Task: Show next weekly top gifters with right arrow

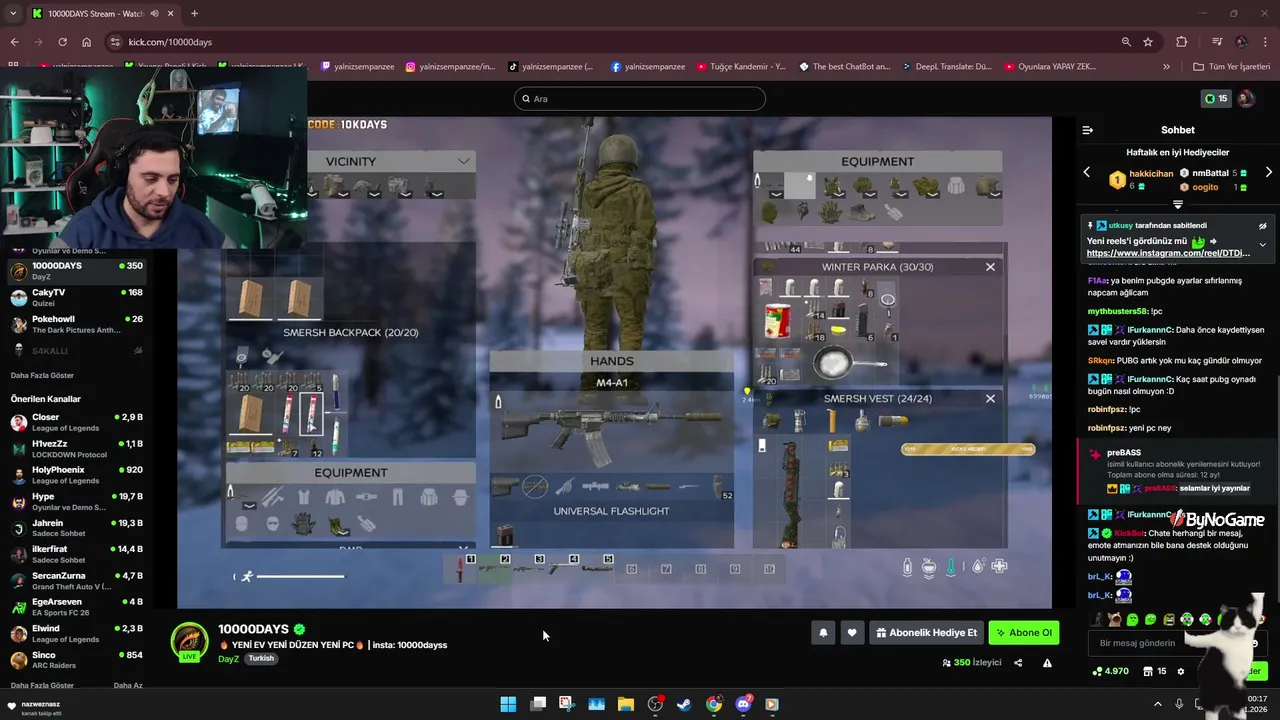Action: (x=1268, y=172)
